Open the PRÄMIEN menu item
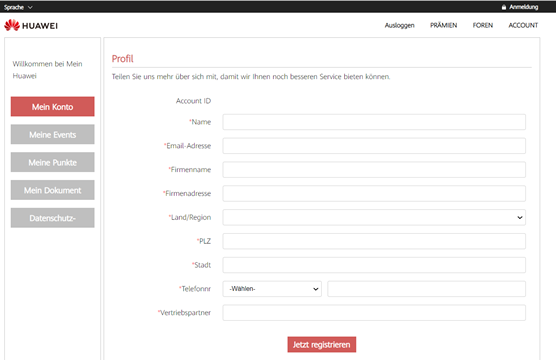Screen dimensions: 556x360 tap(443, 25)
